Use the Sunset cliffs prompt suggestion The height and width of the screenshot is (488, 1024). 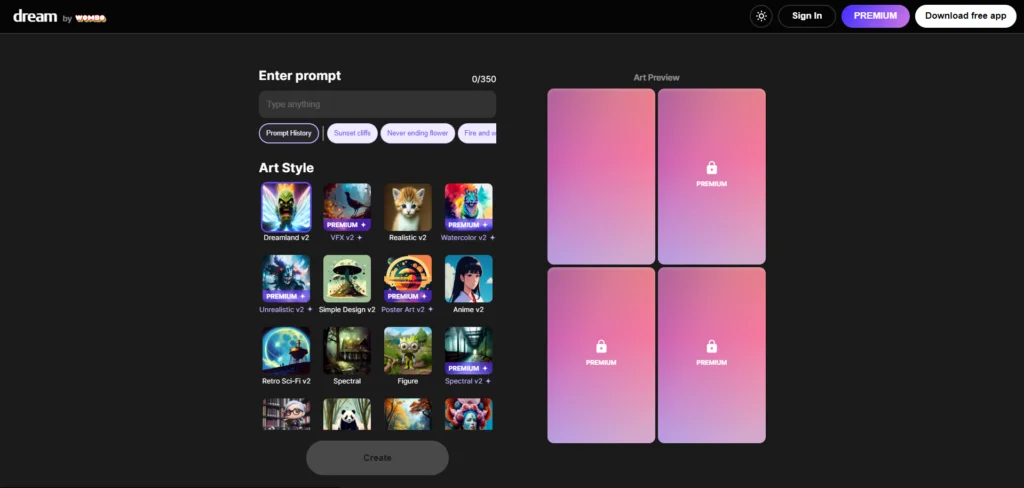351,133
